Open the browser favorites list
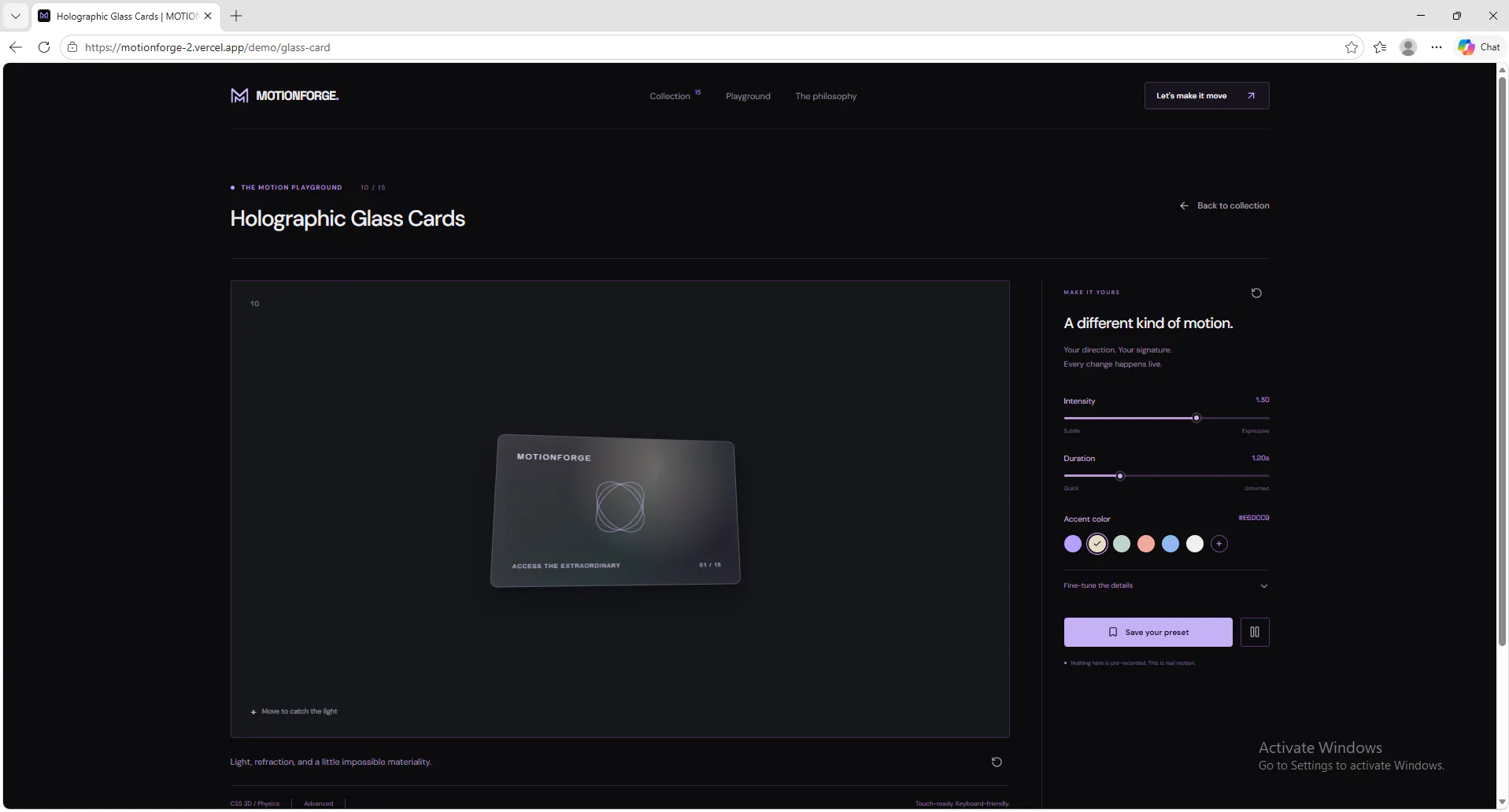This screenshot has width=1509, height=812. [x=1380, y=47]
